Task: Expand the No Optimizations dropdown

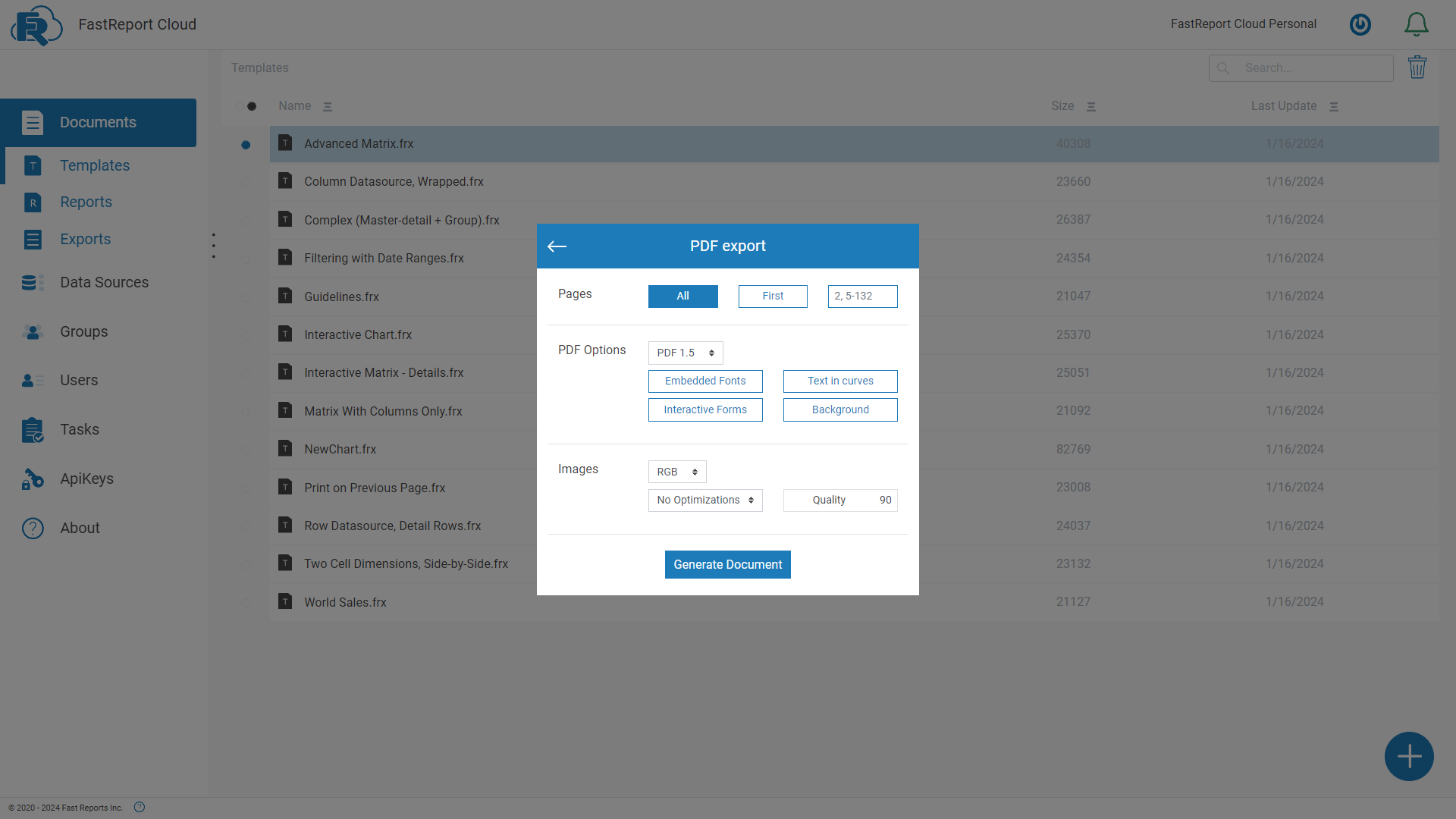Action: pyautogui.click(x=704, y=500)
